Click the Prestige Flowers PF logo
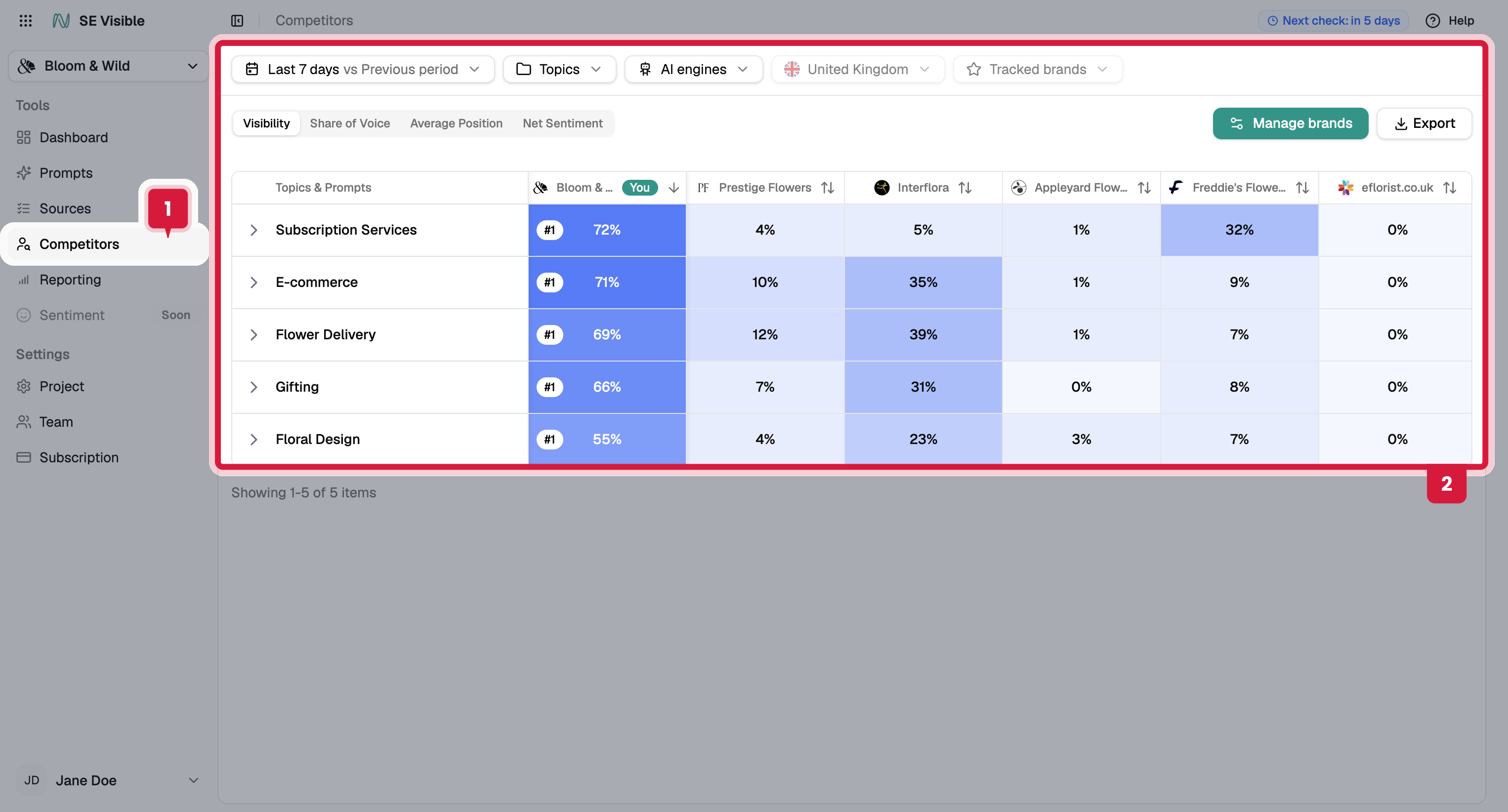 pos(703,188)
